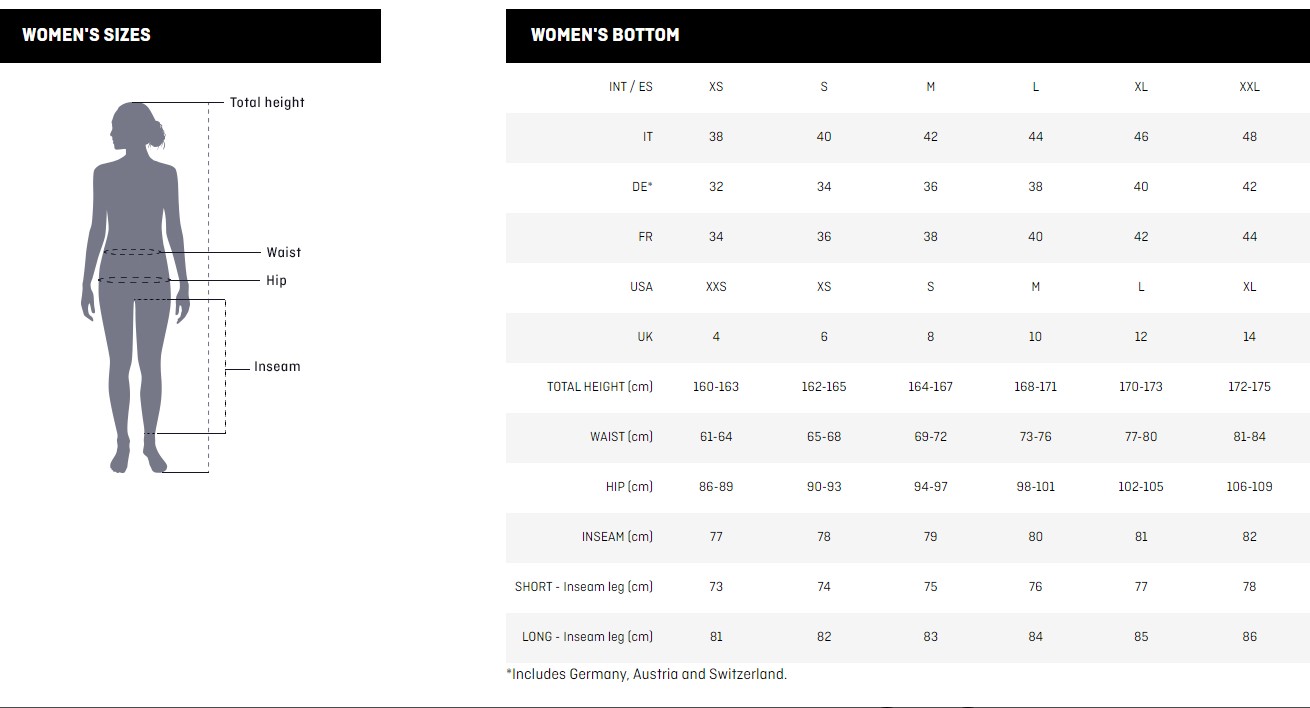Viewport: 1310px width, 708px height.
Task: Select the LONG - Inseam leg row label
Action: [587, 637]
